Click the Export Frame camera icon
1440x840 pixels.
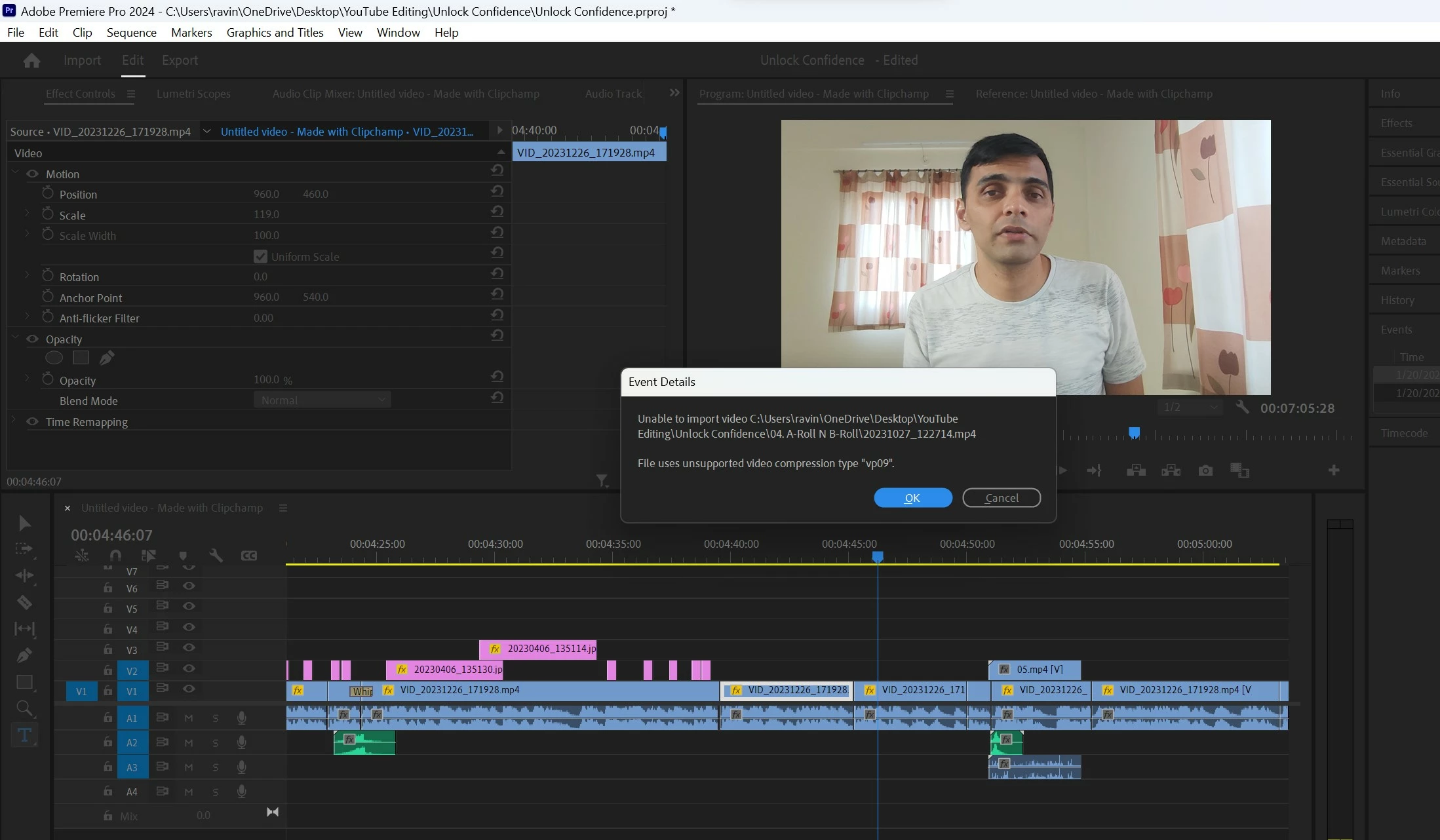pos(1205,470)
